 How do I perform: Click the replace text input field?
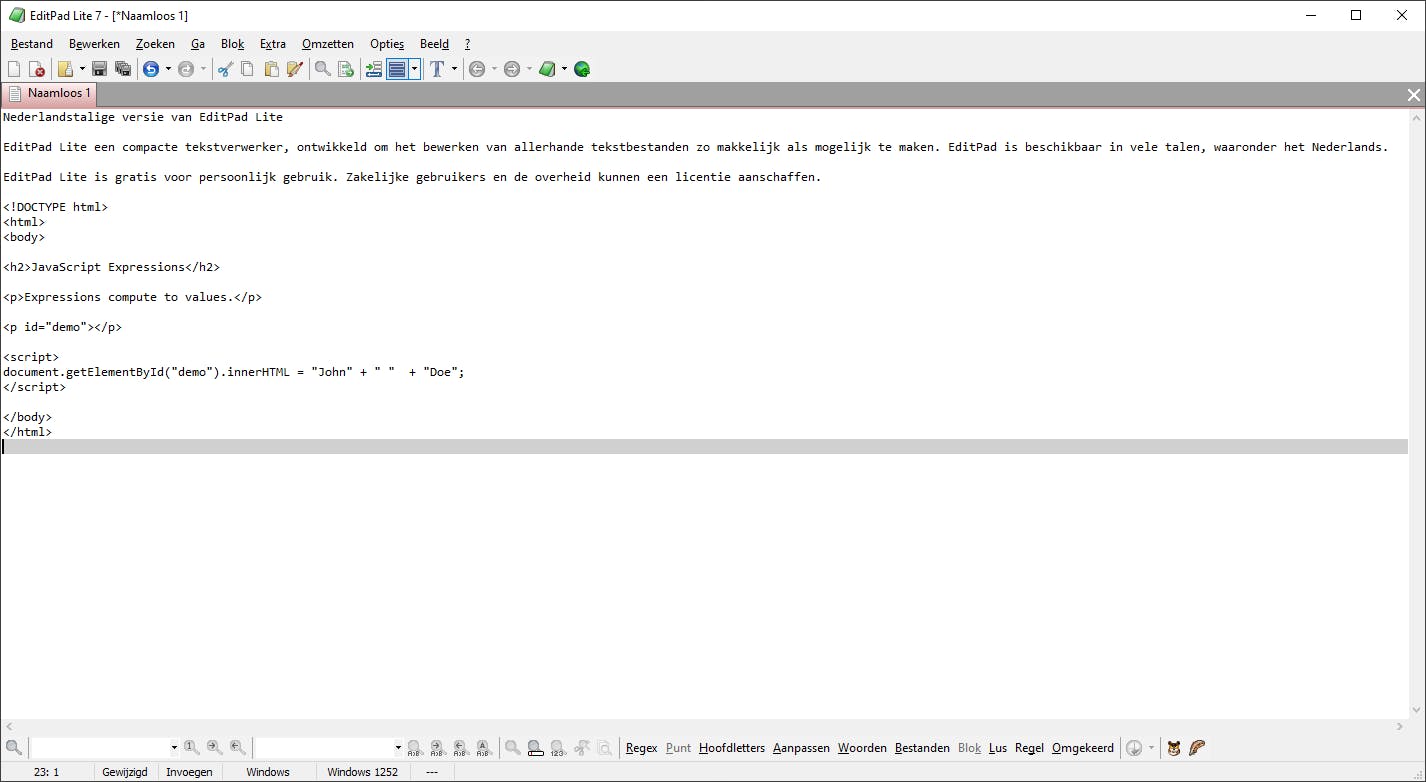(323, 747)
